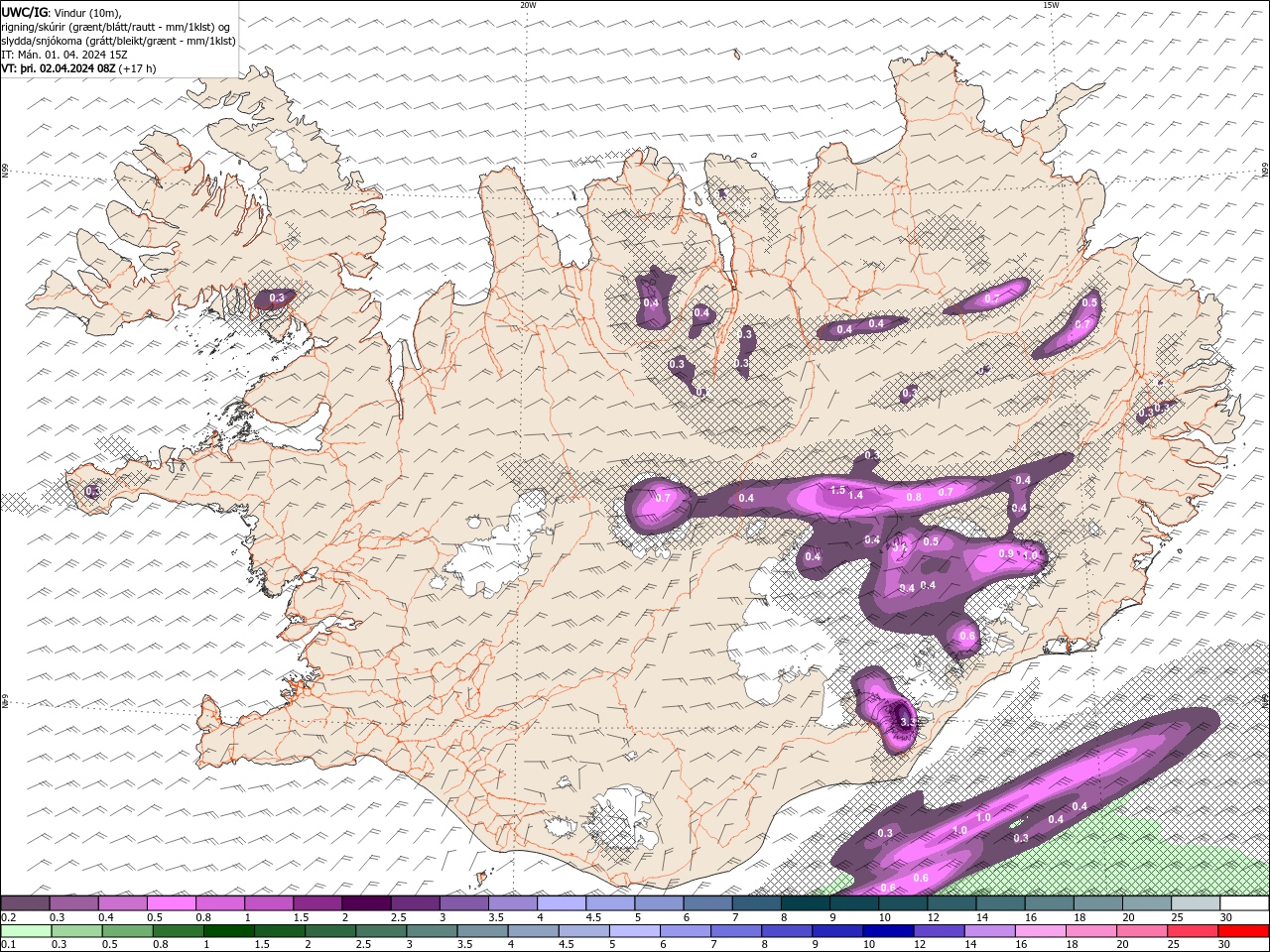This screenshot has width=1270, height=952.
Task: Pick the darkest purple snow swatch at 2
Action: pyautogui.click(x=366, y=903)
